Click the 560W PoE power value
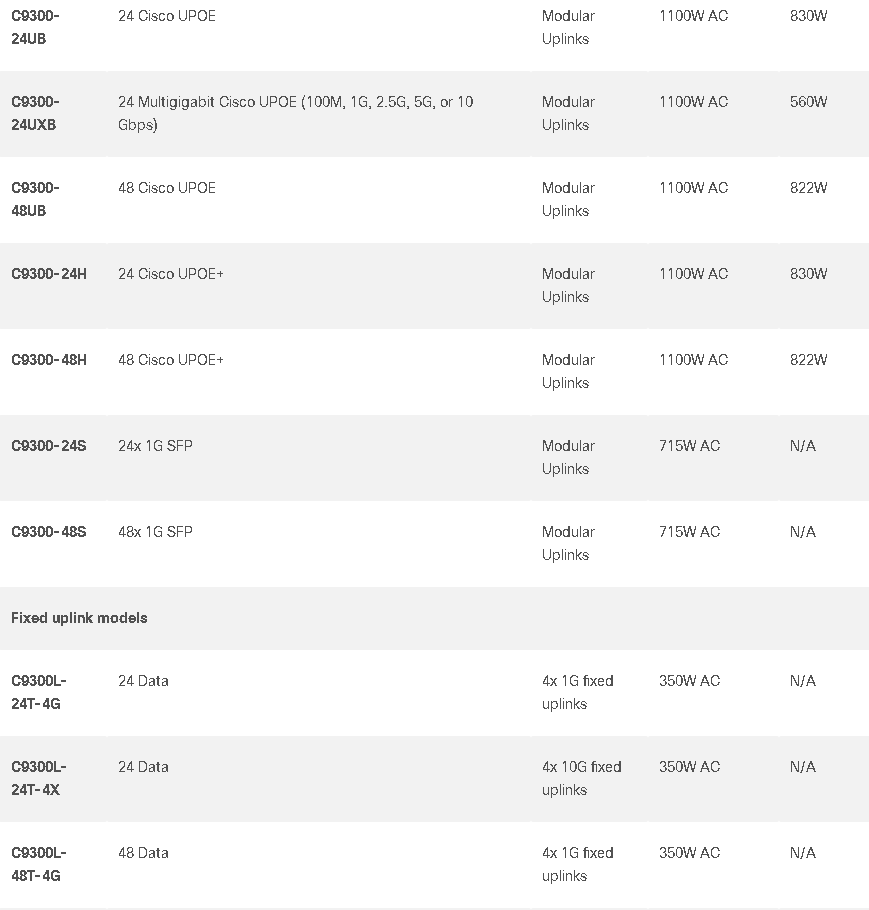 tap(809, 102)
